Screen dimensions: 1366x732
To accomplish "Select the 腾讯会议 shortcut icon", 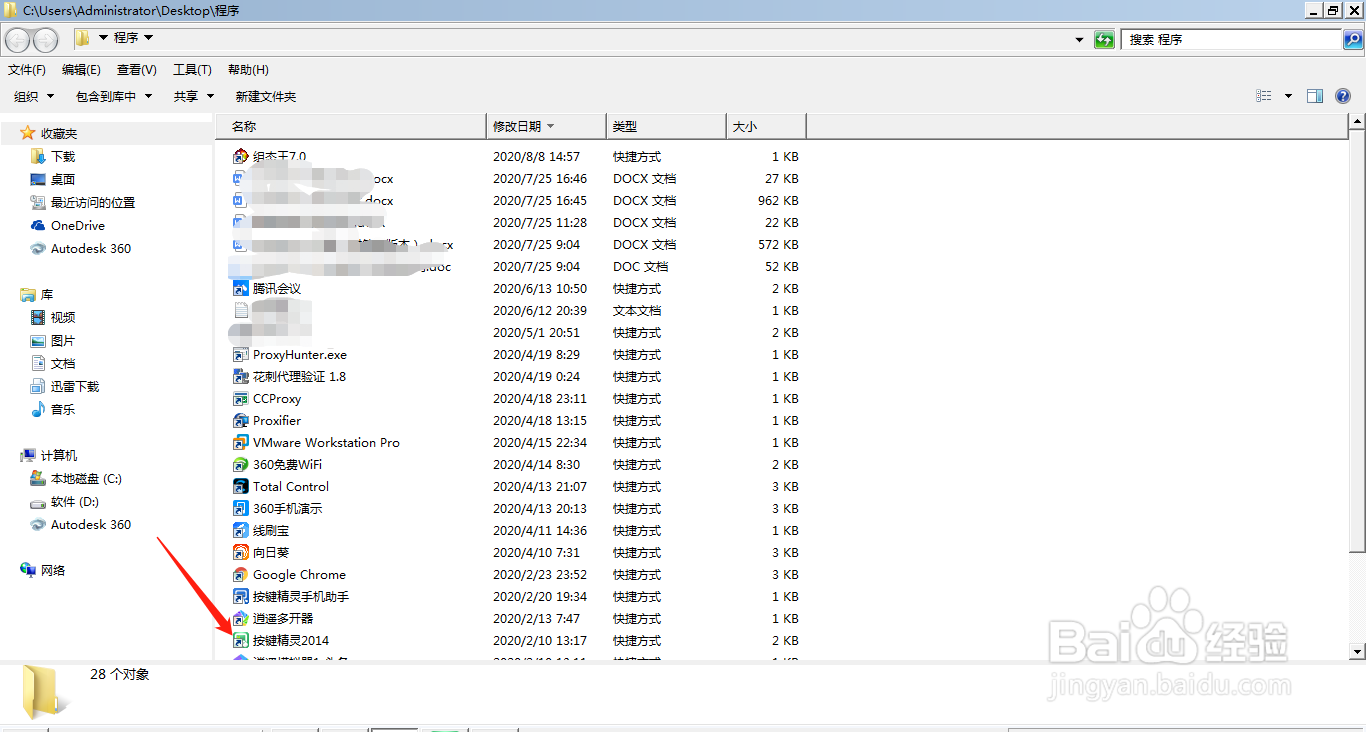I will tap(240, 288).
